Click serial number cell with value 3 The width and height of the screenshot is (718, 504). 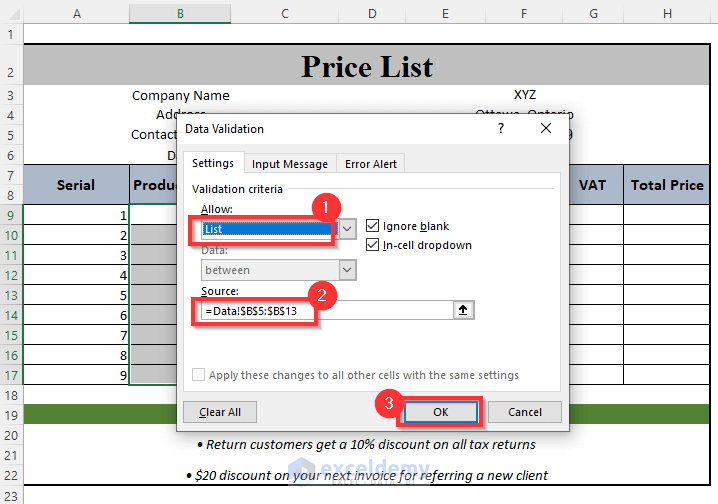point(76,255)
